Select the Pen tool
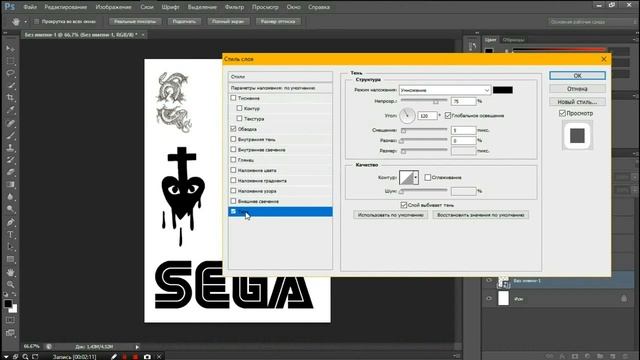640x360 pixels. click(10, 222)
